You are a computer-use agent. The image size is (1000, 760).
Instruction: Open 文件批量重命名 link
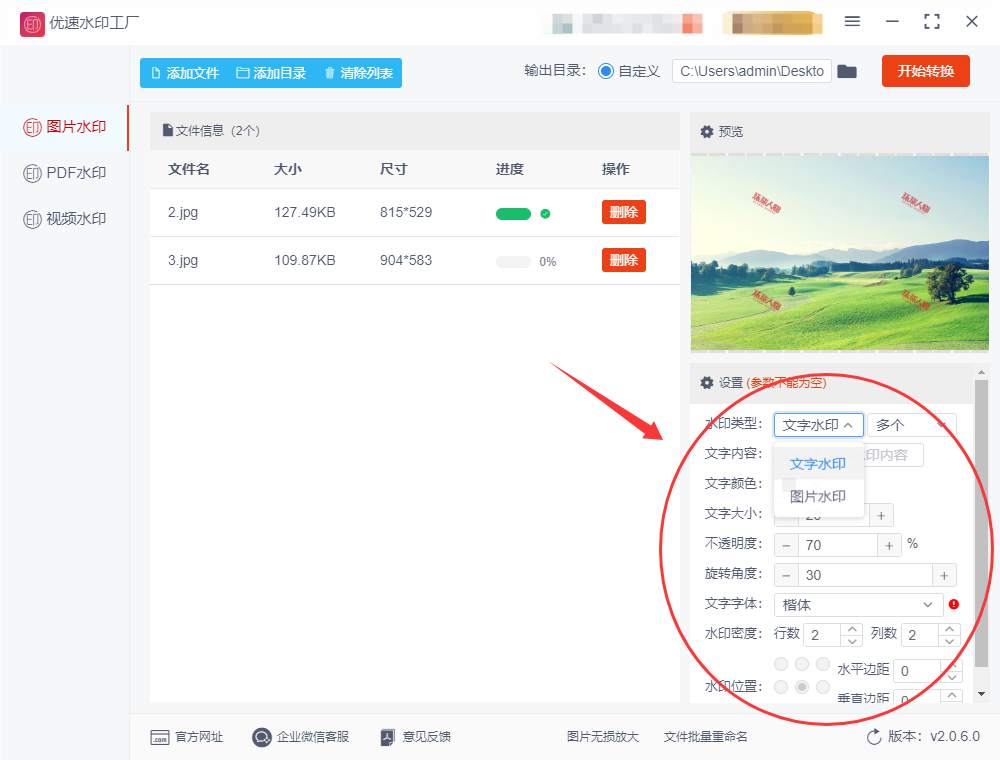click(705, 737)
